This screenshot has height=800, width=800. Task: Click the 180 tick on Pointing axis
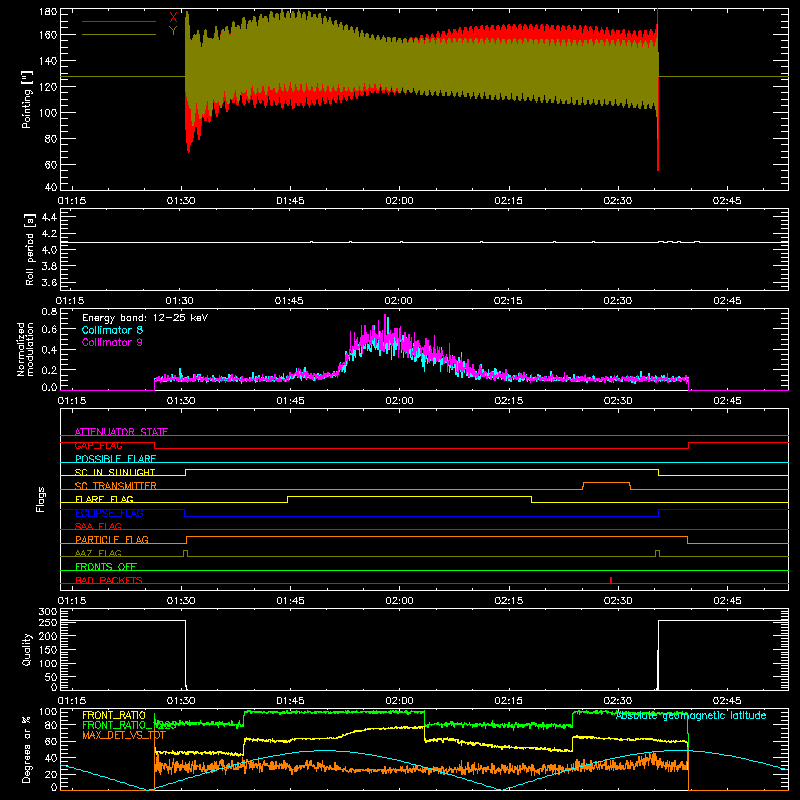point(48,12)
